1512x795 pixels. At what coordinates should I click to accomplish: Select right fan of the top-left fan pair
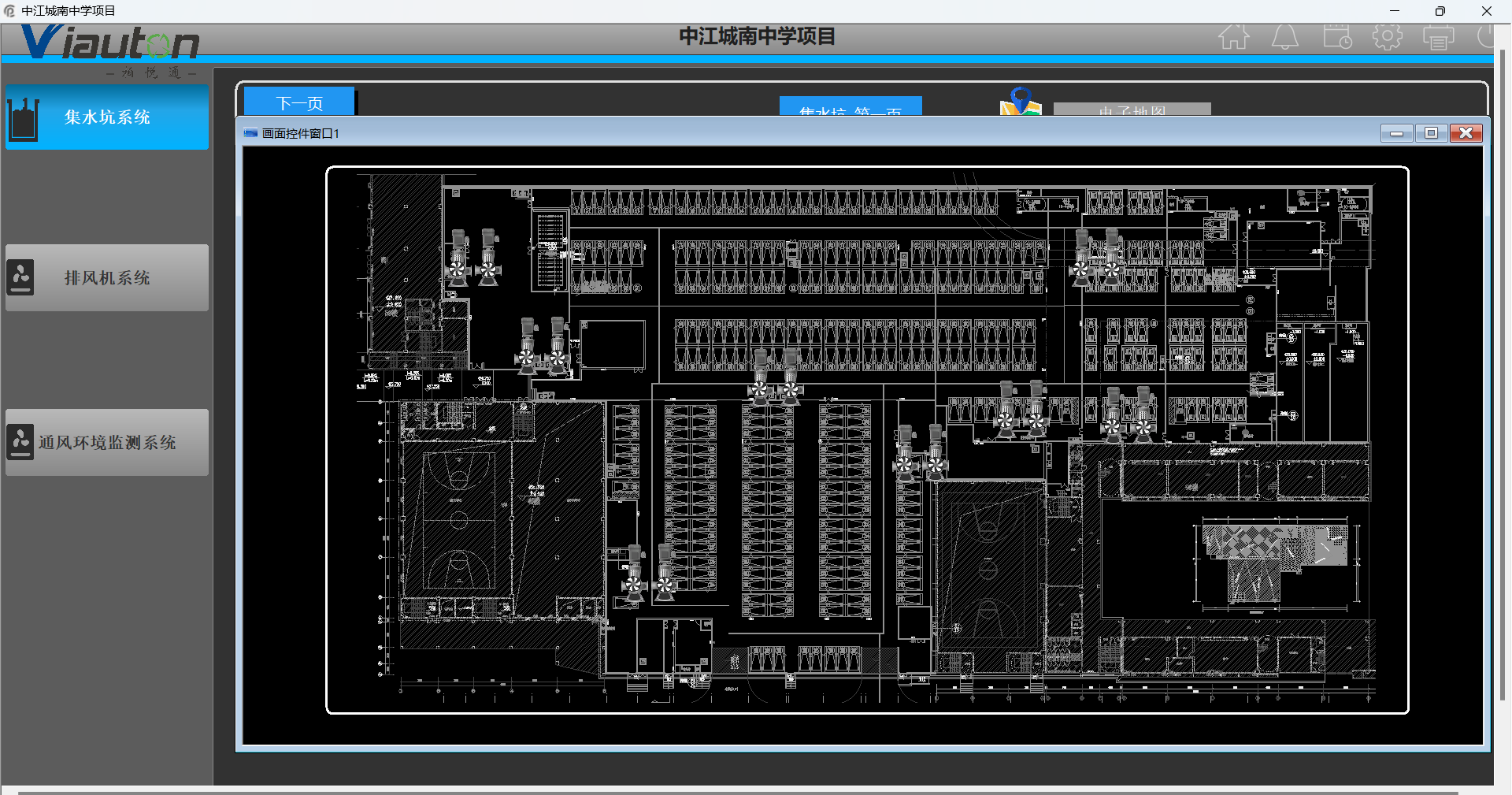489,258
